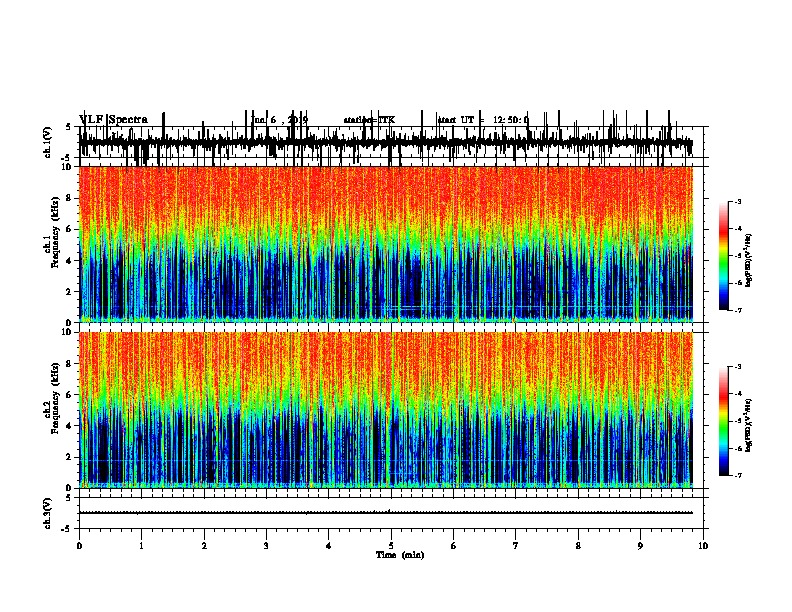Viewport: 792px width, 612px height.
Task: Click the ch.1 spectrogram color scale bar
Action: pyautogui.click(x=724, y=256)
